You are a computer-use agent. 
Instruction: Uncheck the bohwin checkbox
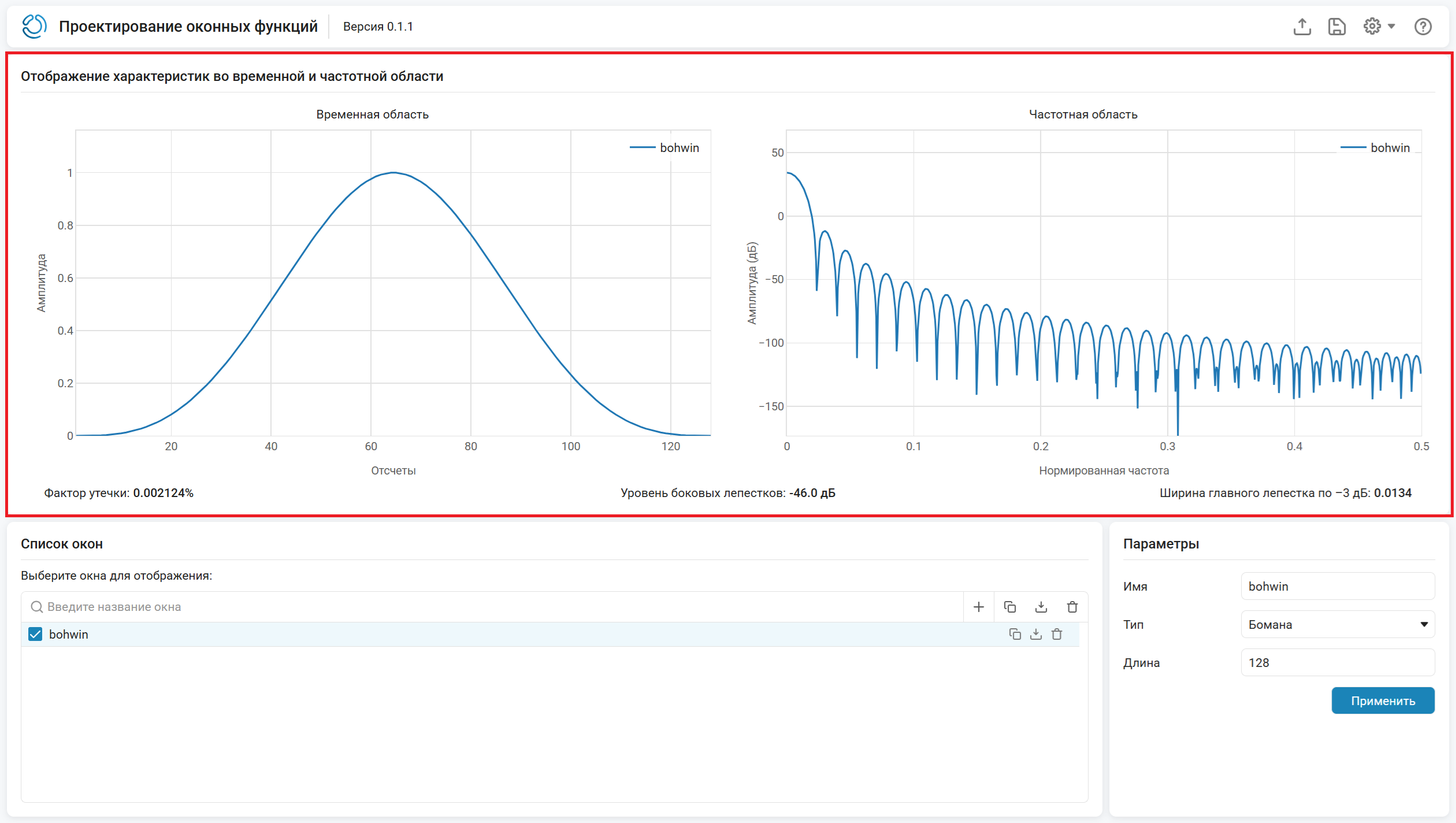35,634
